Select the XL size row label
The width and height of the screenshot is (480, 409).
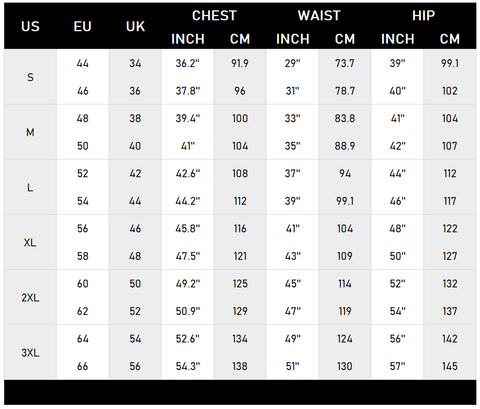click(30, 243)
